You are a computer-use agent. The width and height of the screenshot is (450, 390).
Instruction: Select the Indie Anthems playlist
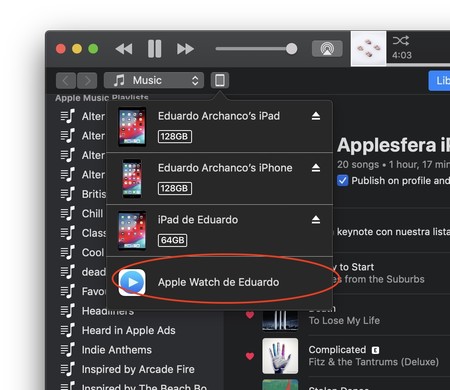pyautogui.click(x=117, y=350)
